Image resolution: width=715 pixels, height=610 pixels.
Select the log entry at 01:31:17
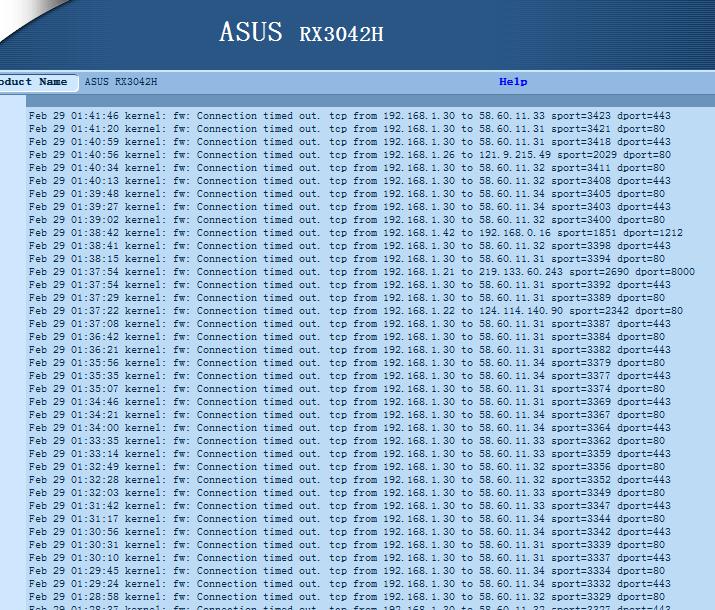point(347,519)
